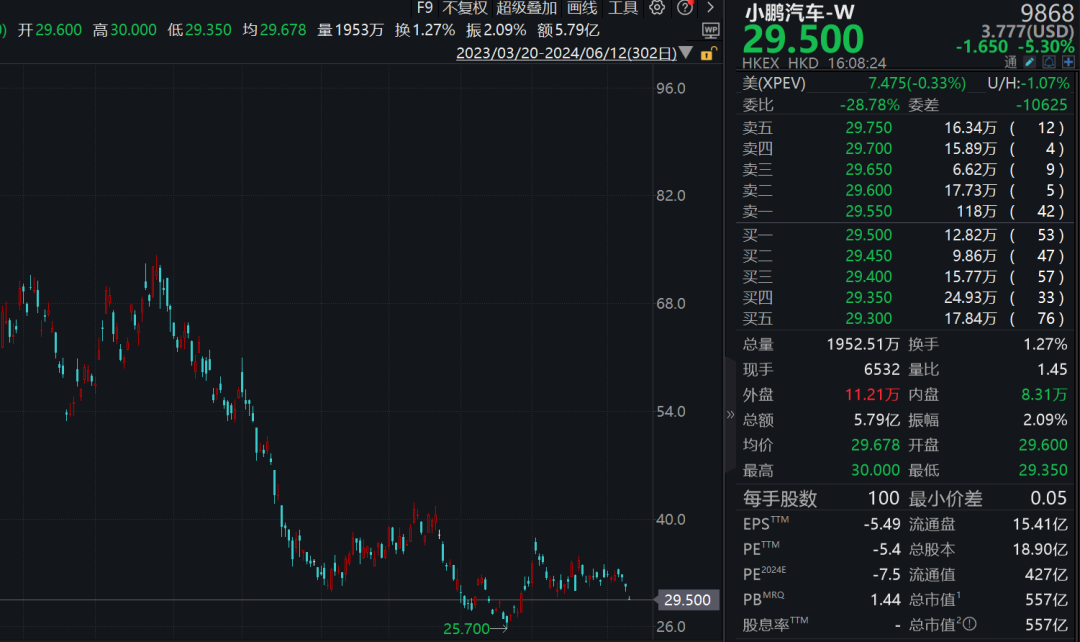The height and width of the screenshot is (642, 1080).
Task: Open the 超级叠加 overlay menu
Action: (526, 8)
